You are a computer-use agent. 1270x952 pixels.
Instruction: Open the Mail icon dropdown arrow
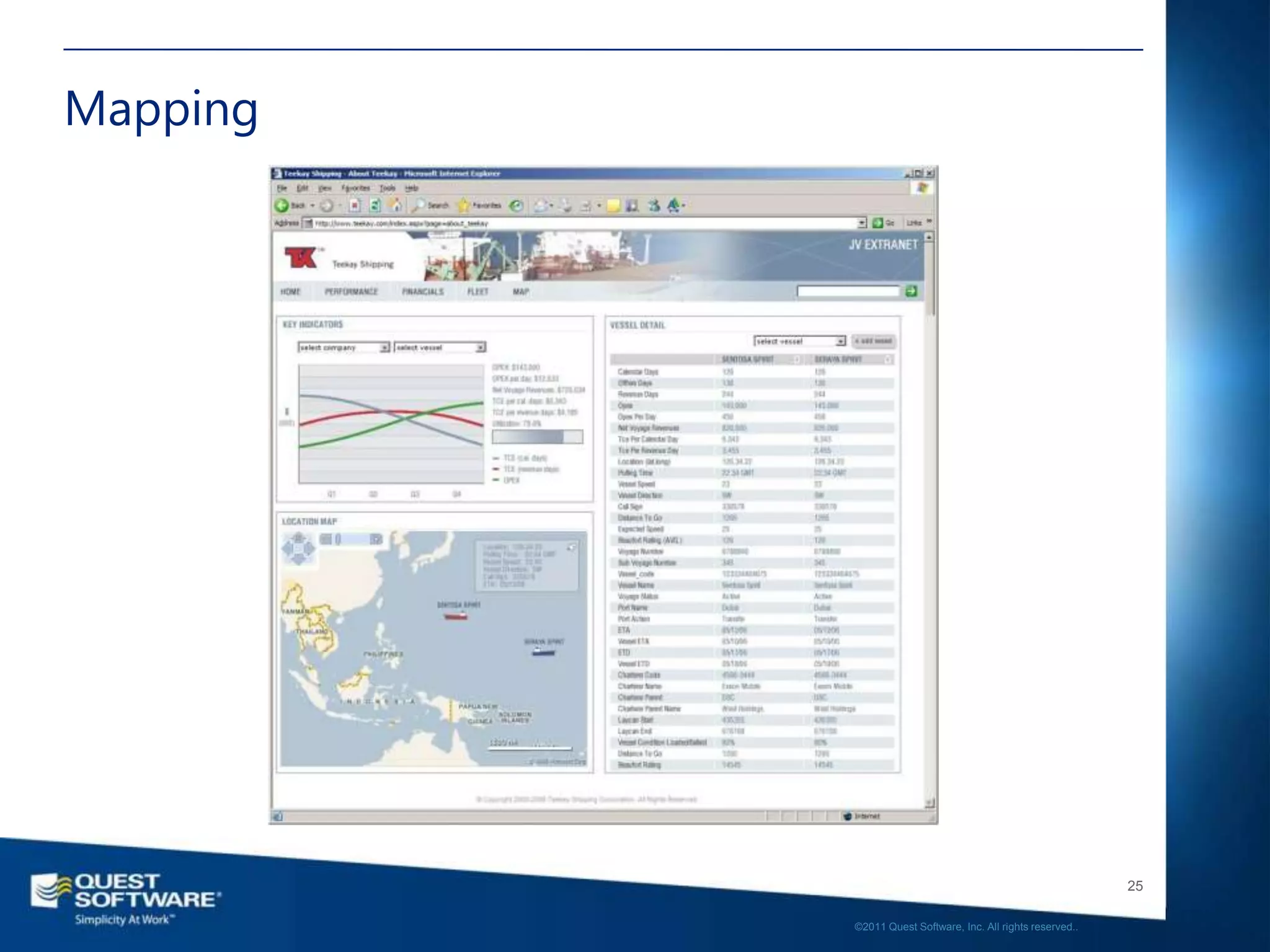(x=551, y=206)
